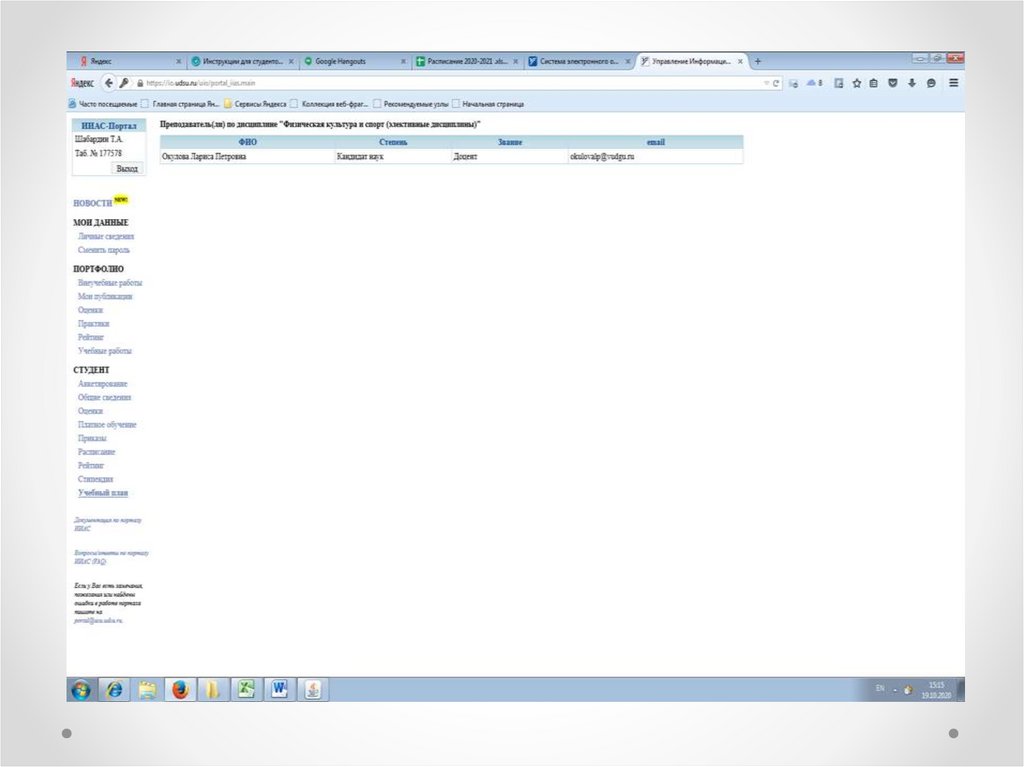
Task: Click the star bookmark icon in toolbar
Action: click(856, 83)
